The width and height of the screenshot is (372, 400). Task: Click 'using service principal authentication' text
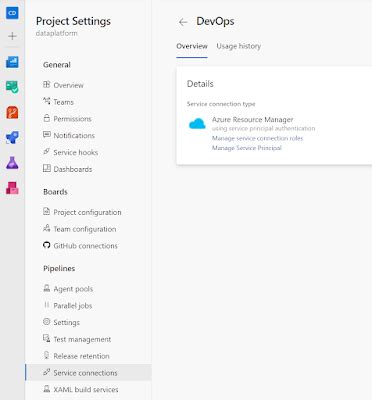[x=263, y=128]
